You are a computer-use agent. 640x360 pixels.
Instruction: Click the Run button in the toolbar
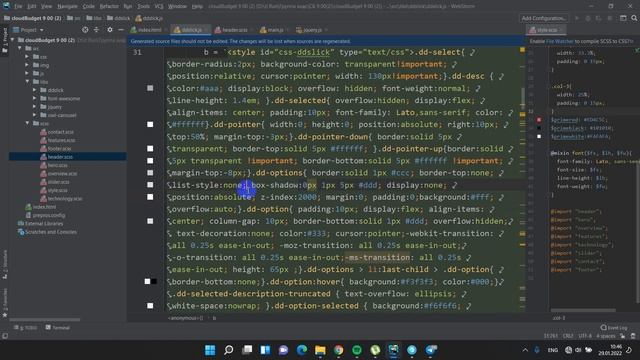[x=577, y=18]
